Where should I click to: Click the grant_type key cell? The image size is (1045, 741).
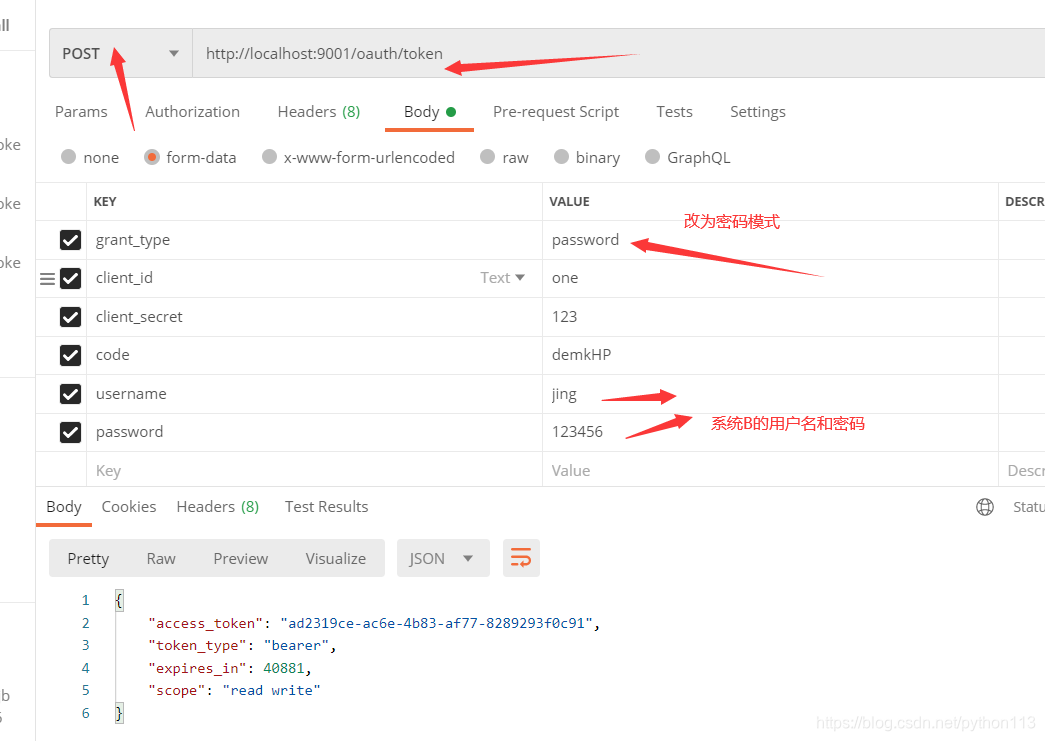[315, 240]
